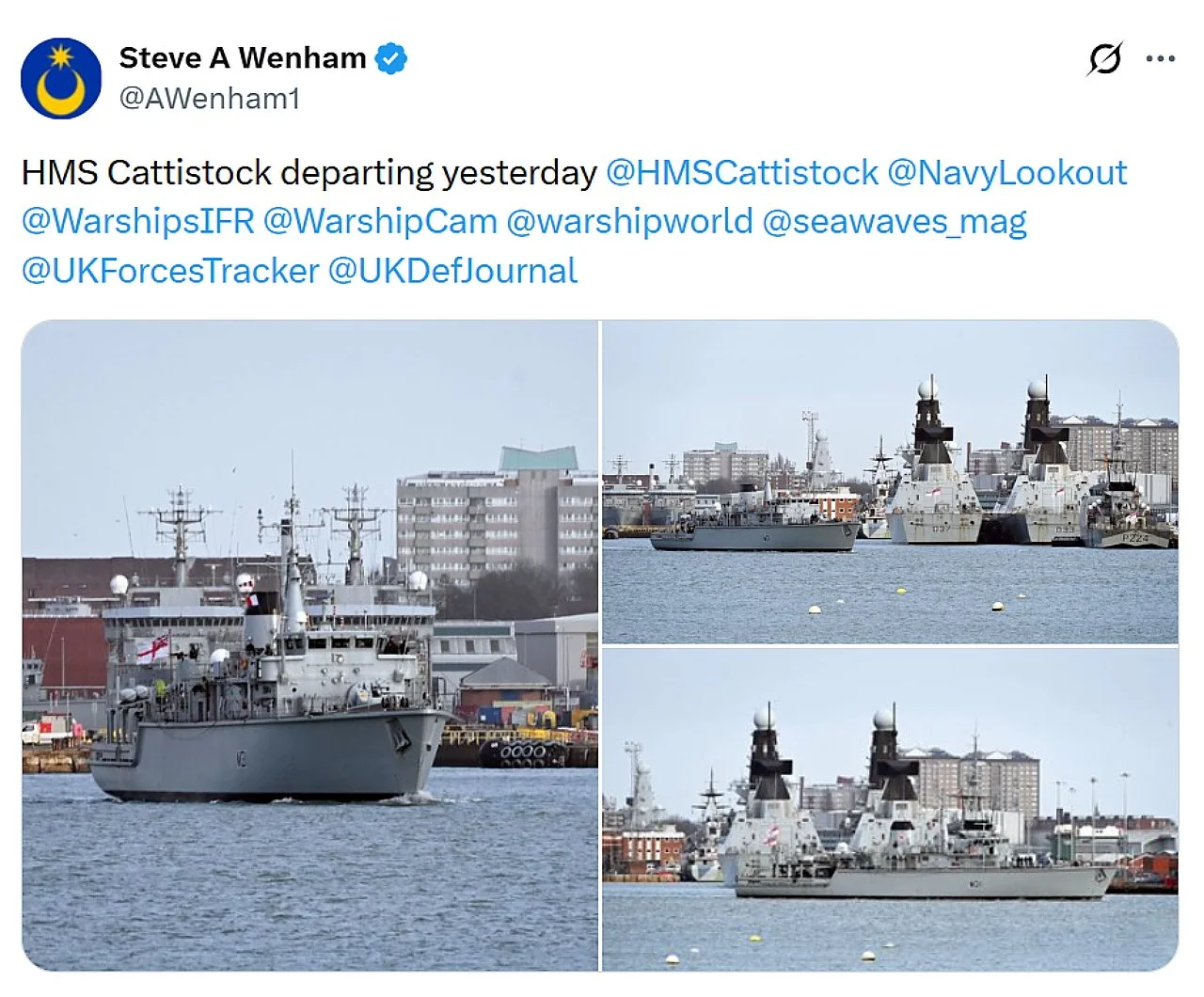The height and width of the screenshot is (997, 1204).
Task: Open the @WarshipsIFR mention
Action: (138, 221)
